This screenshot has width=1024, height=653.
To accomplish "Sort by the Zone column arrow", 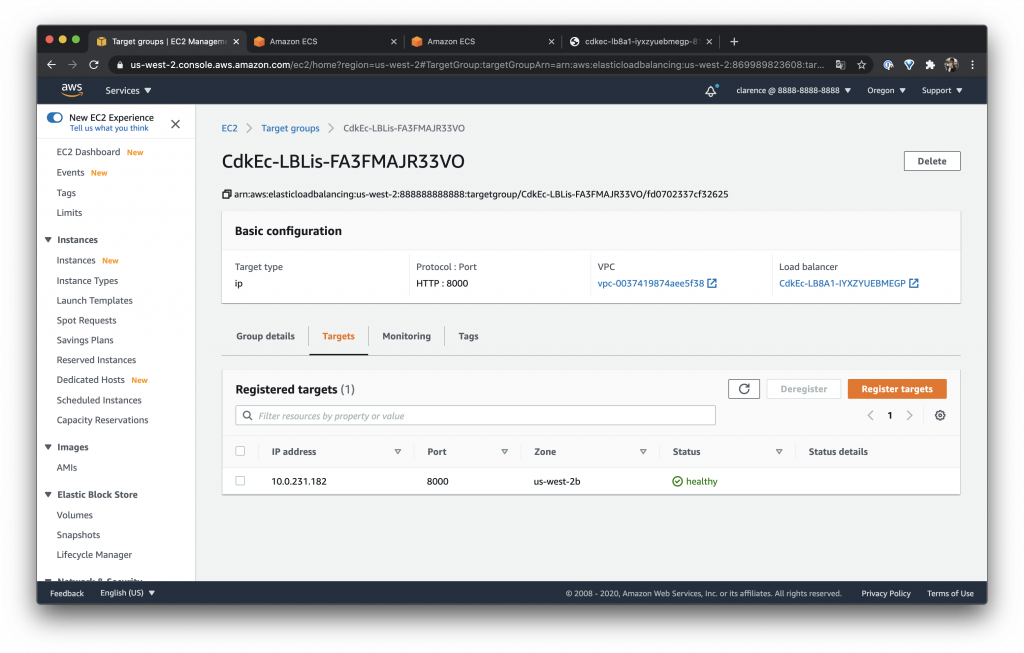I will click(x=643, y=452).
